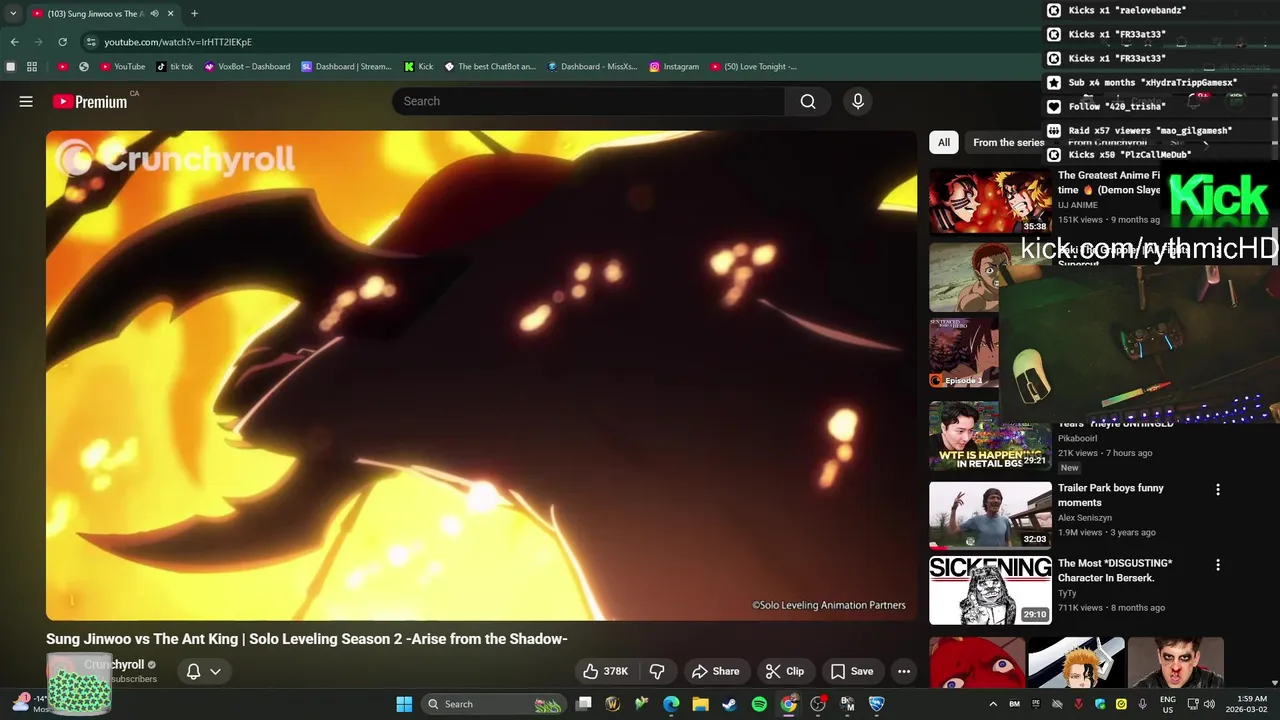The height and width of the screenshot is (720, 1280).
Task: Open the Dashboard | Stream... bookmark
Action: [346, 67]
